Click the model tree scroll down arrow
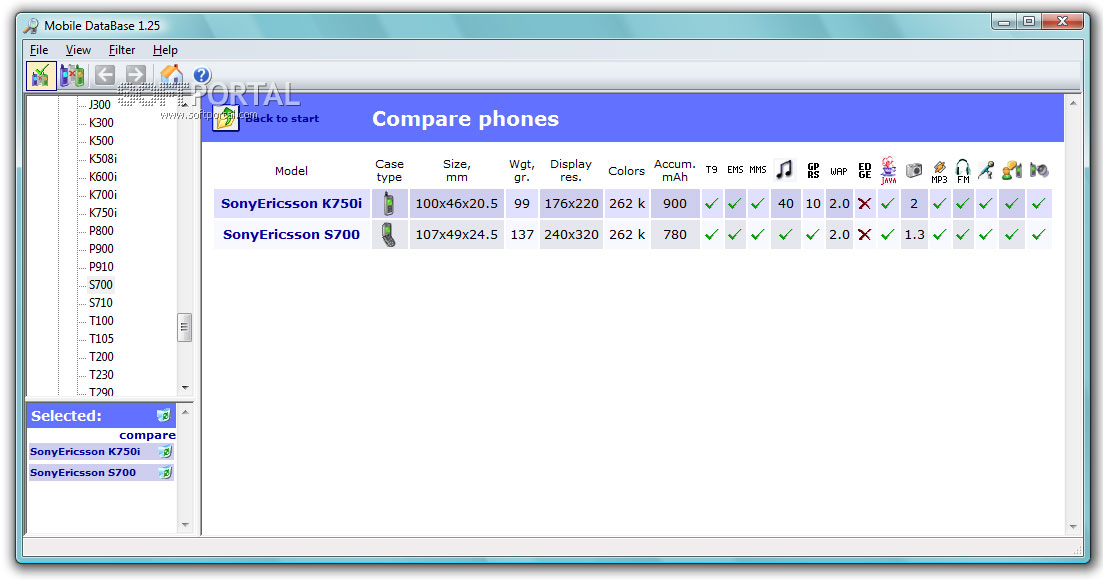 click(185, 387)
